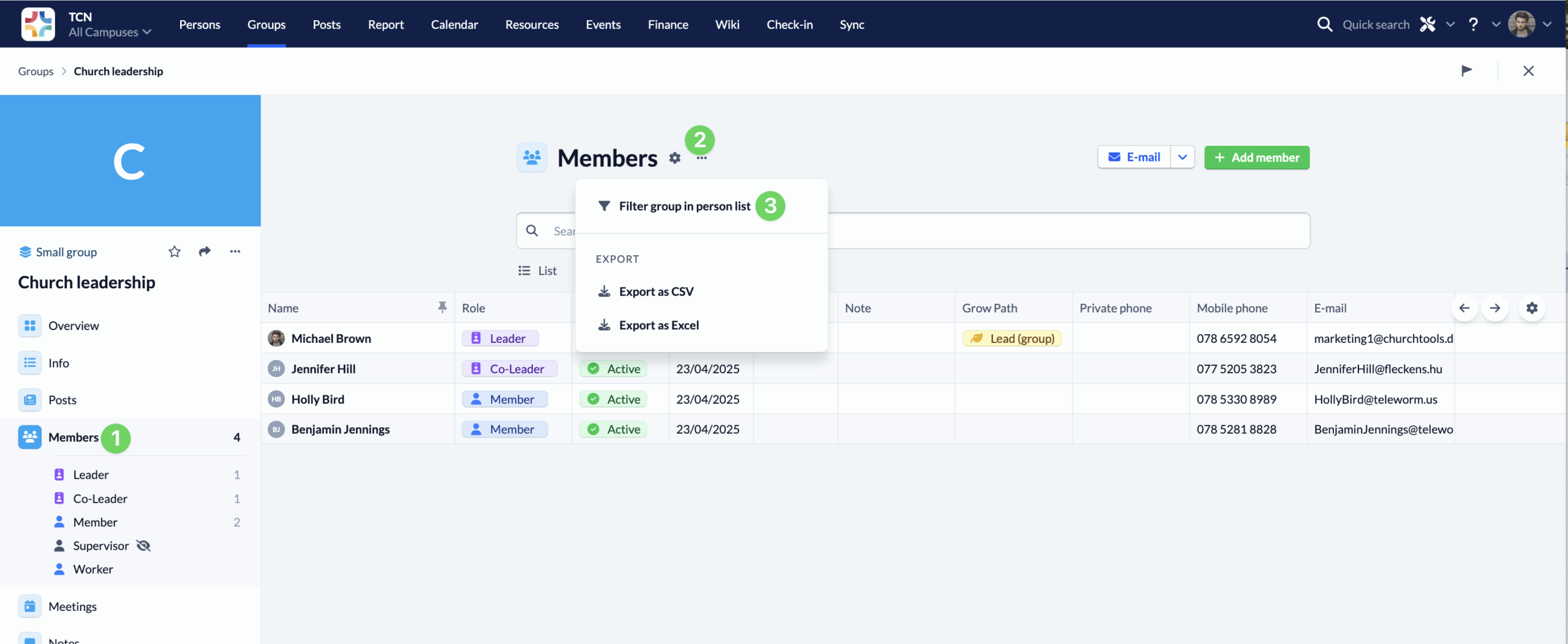Click the flag icon in breadcrumb bar
This screenshot has width=1568, height=644.
(x=1466, y=71)
